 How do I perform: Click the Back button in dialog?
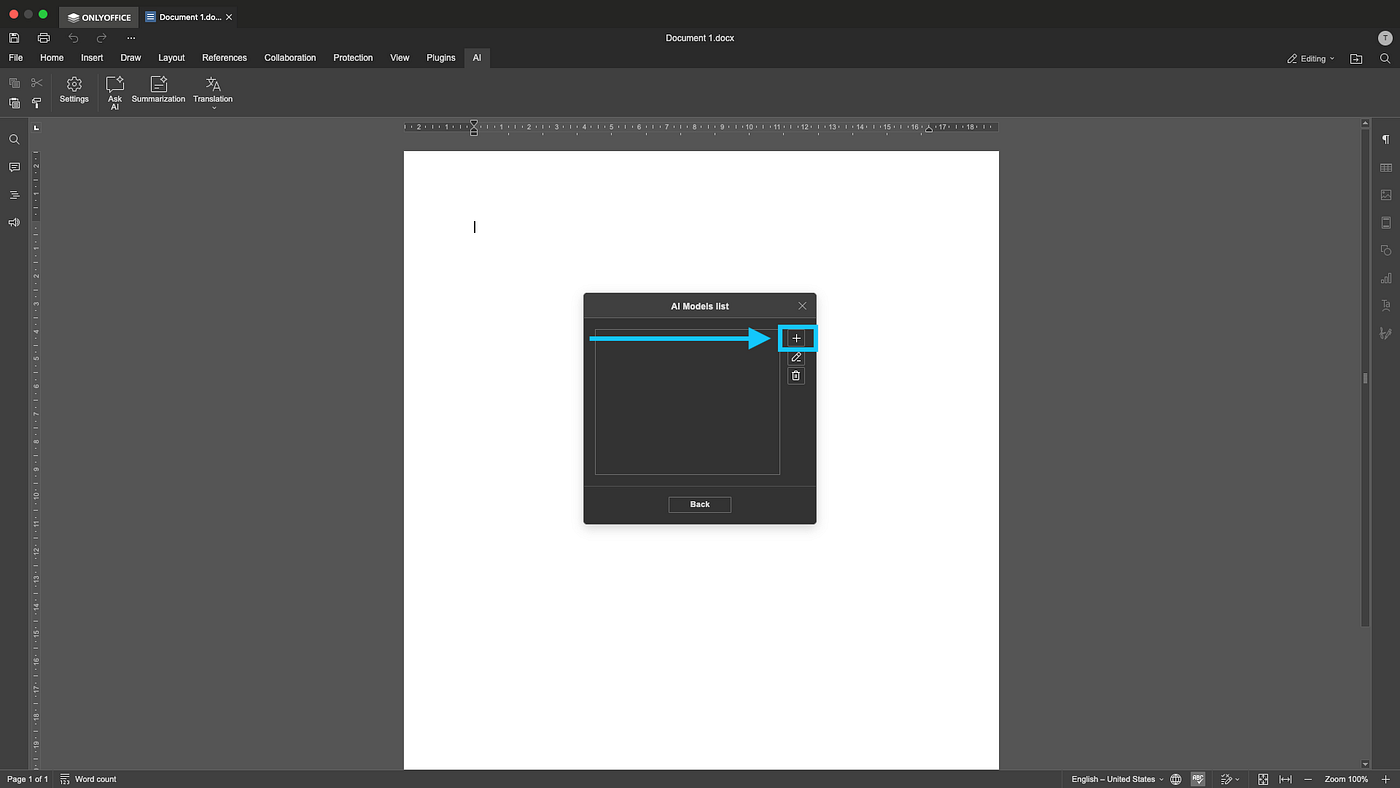[x=700, y=504]
